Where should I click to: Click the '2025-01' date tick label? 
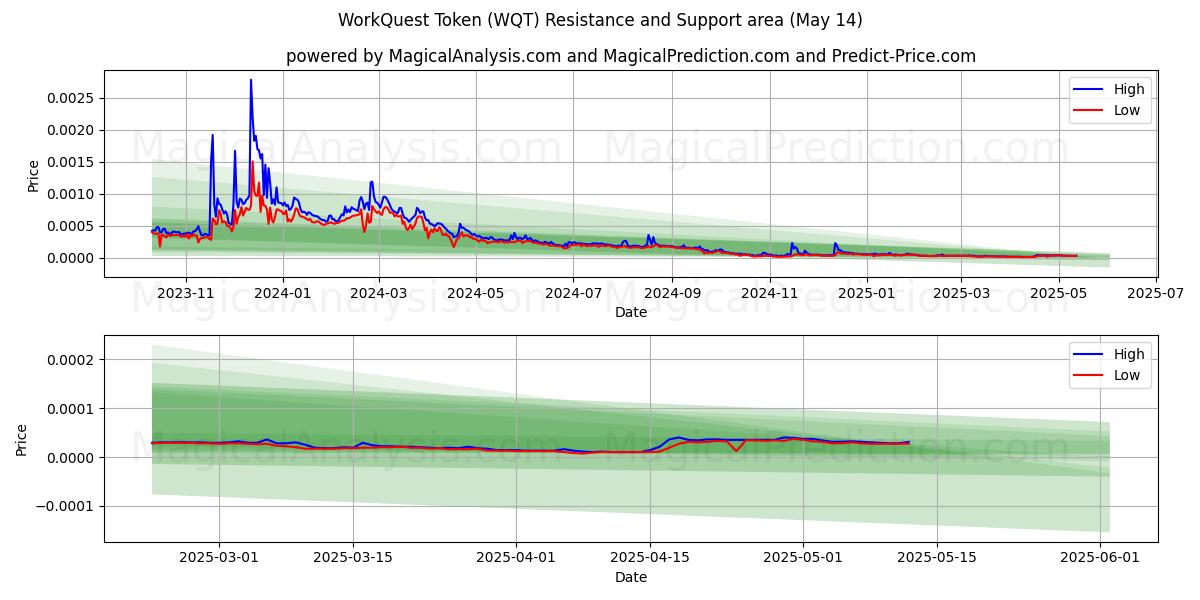tap(866, 293)
